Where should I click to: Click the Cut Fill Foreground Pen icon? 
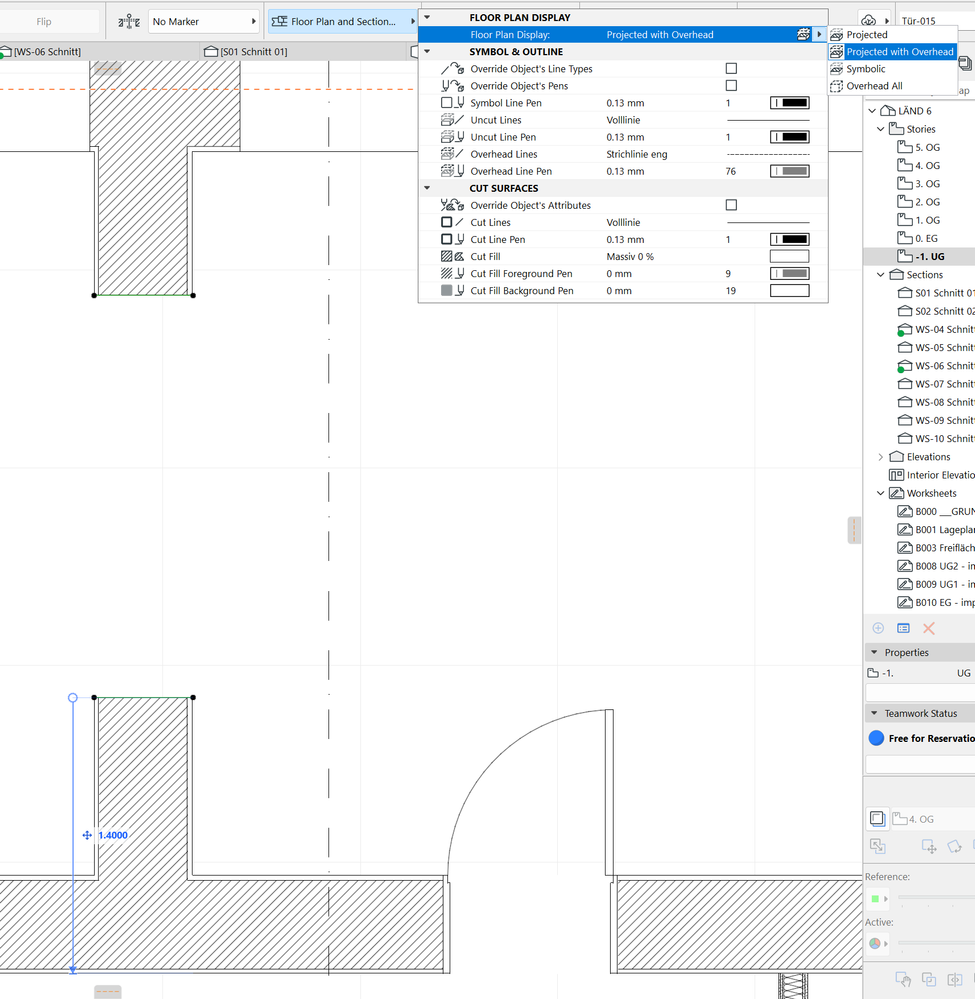pyautogui.click(x=452, y=273)
